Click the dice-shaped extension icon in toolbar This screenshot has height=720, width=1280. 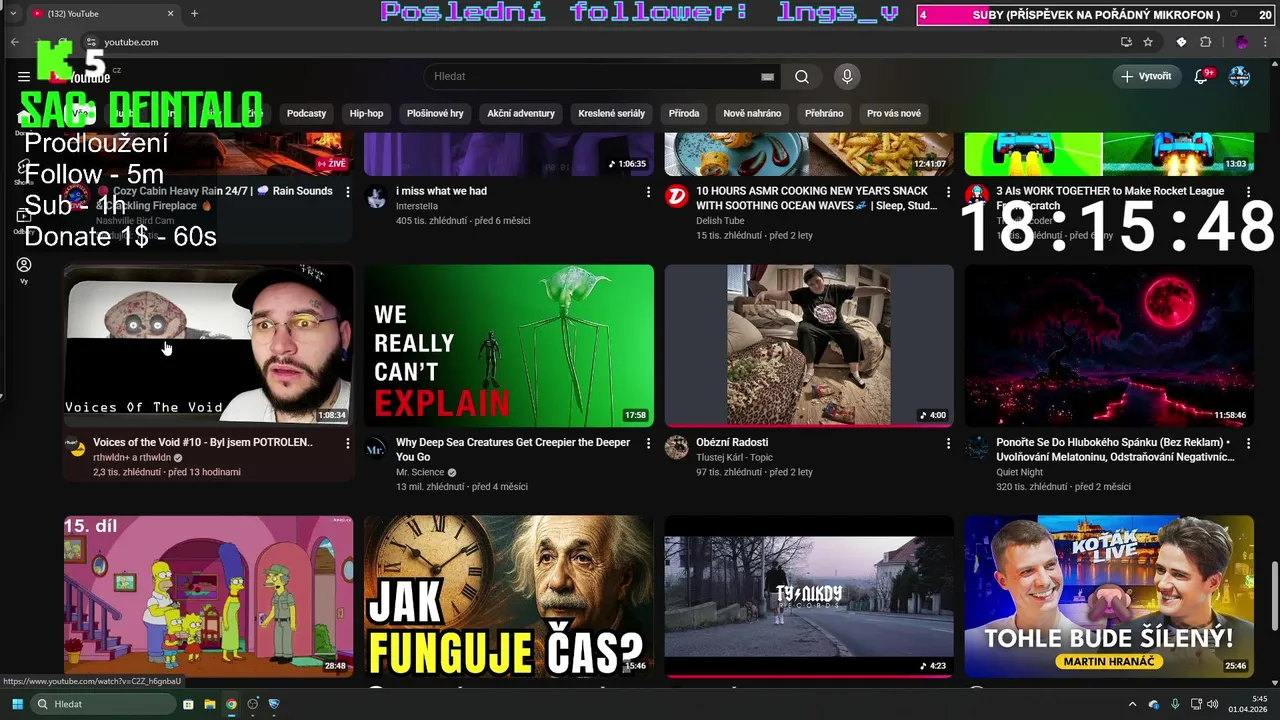(x=1181, y=42)
